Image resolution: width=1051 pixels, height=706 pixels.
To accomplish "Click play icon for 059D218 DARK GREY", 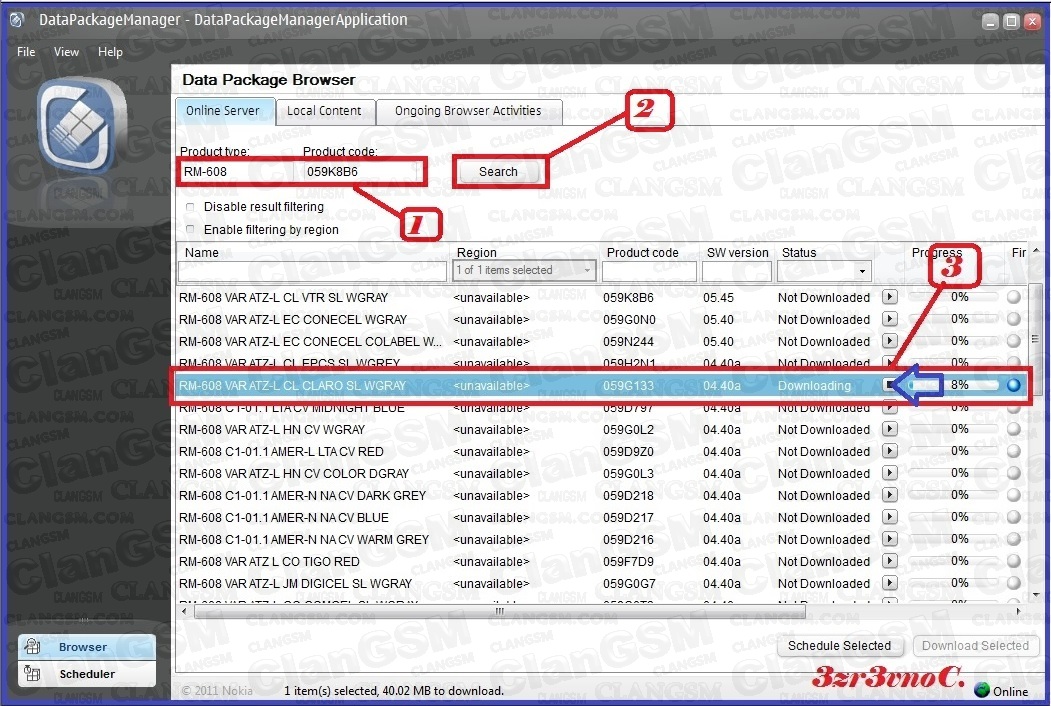I will coord(890,495).
